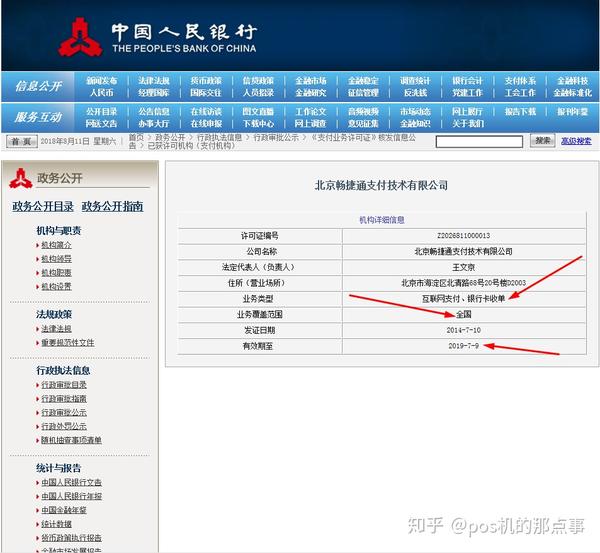Go to the 金融知识 section

click(x=415, y=124)
